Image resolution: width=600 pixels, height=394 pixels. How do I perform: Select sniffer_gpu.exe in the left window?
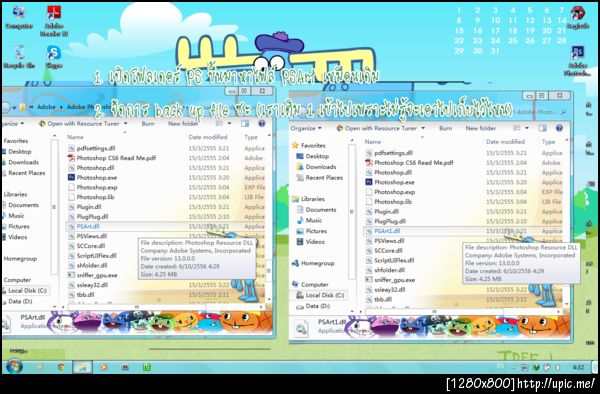point(97,275)
